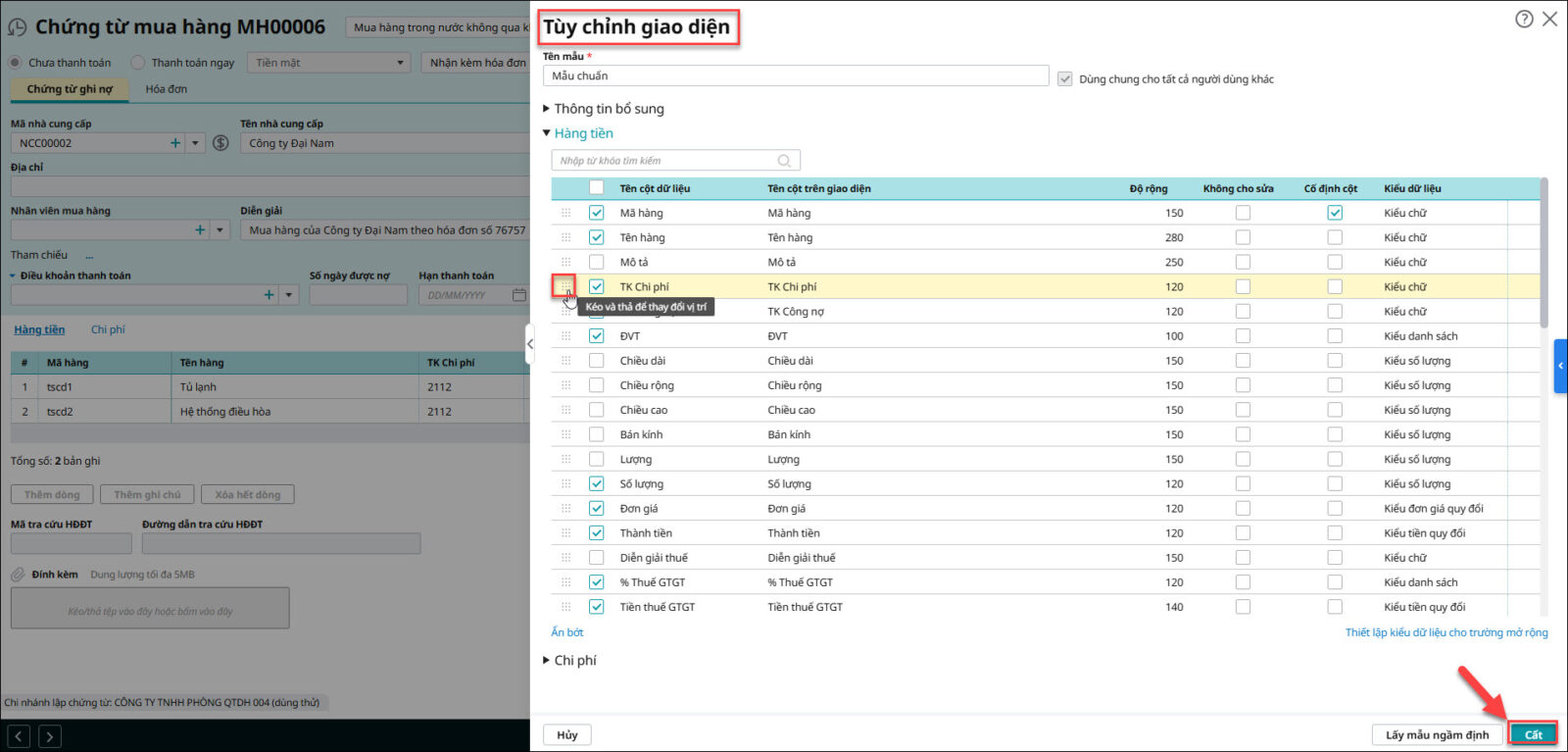Click the blue side panel arrow tab
The height and width of the screenshot is (752, 1568).
[1560, 366]
